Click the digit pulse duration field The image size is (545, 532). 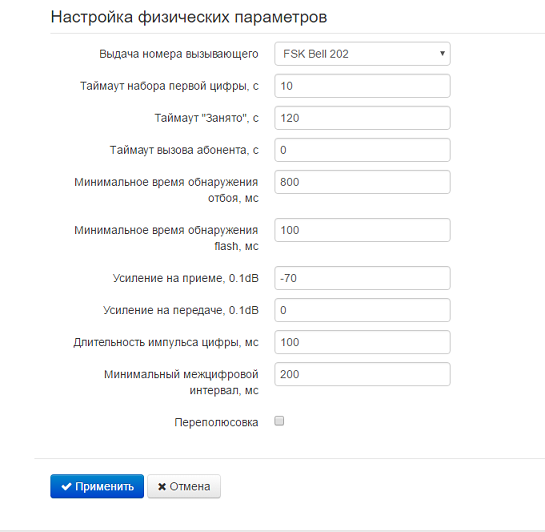(x=362, y=342)
